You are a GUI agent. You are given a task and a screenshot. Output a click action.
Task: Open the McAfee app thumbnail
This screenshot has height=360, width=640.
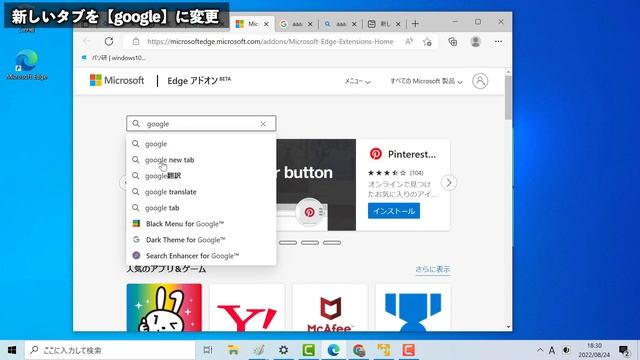point(330,307)
